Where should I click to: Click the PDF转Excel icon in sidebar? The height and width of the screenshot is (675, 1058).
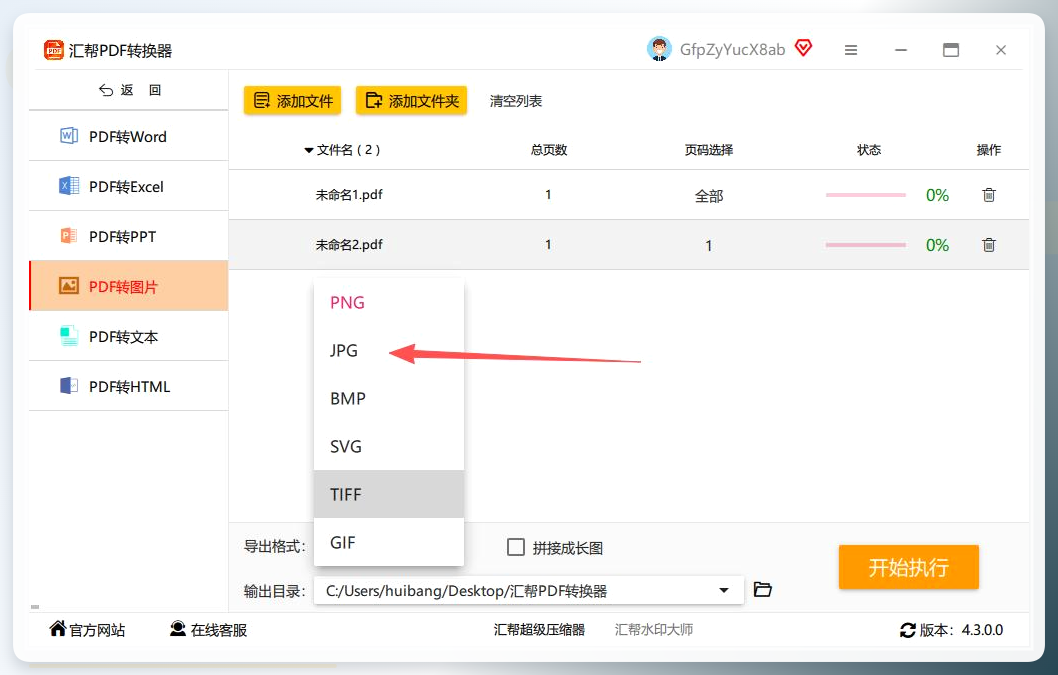[69, 186]
